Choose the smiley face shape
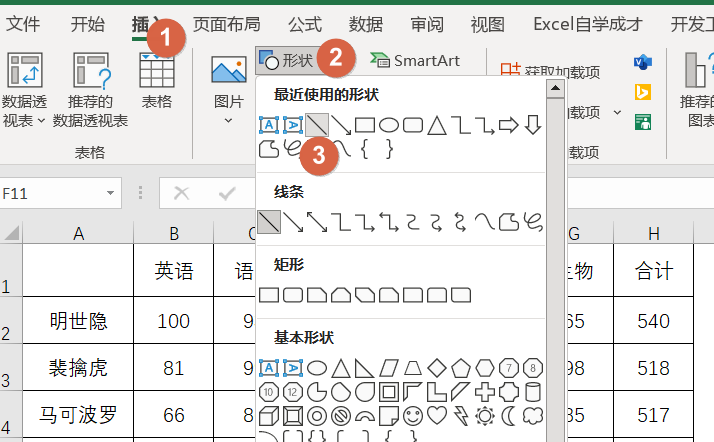 click(413, 416)
